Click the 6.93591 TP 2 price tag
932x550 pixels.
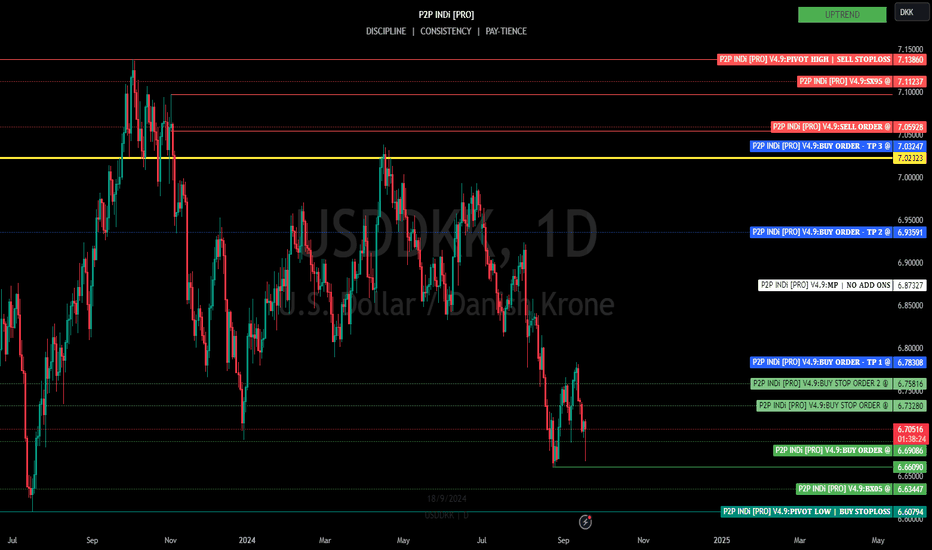910,232
